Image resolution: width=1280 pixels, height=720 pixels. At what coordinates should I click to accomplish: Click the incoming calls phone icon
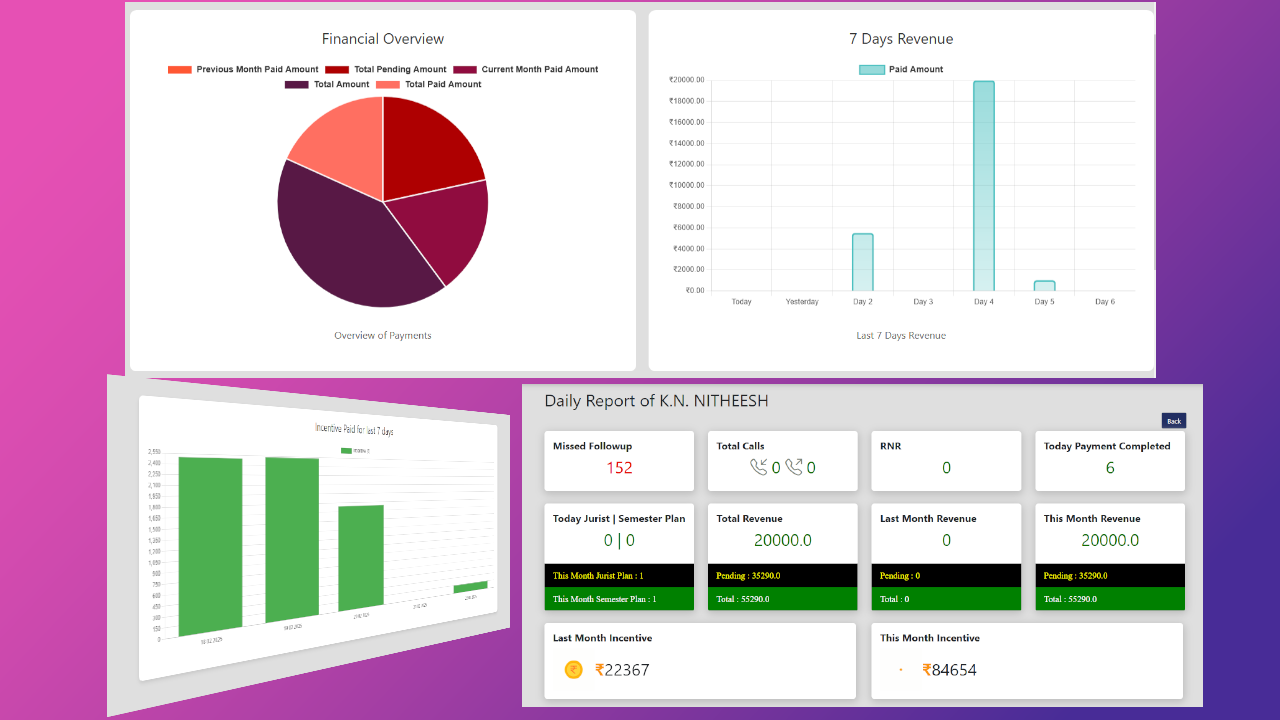758,467
